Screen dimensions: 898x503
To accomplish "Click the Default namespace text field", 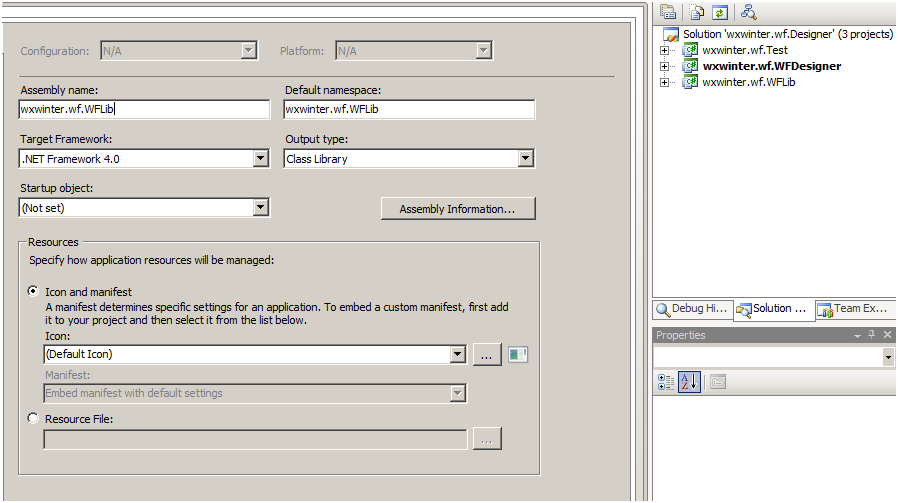I will pyautogui.click(x=409, y=109).
